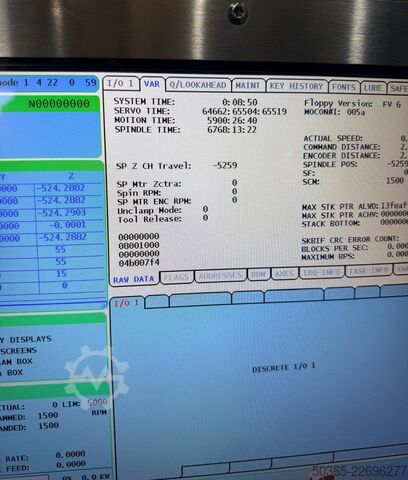Select the VAR tab
This screenshot has width=408, height=480.
[x=152, y=84]
